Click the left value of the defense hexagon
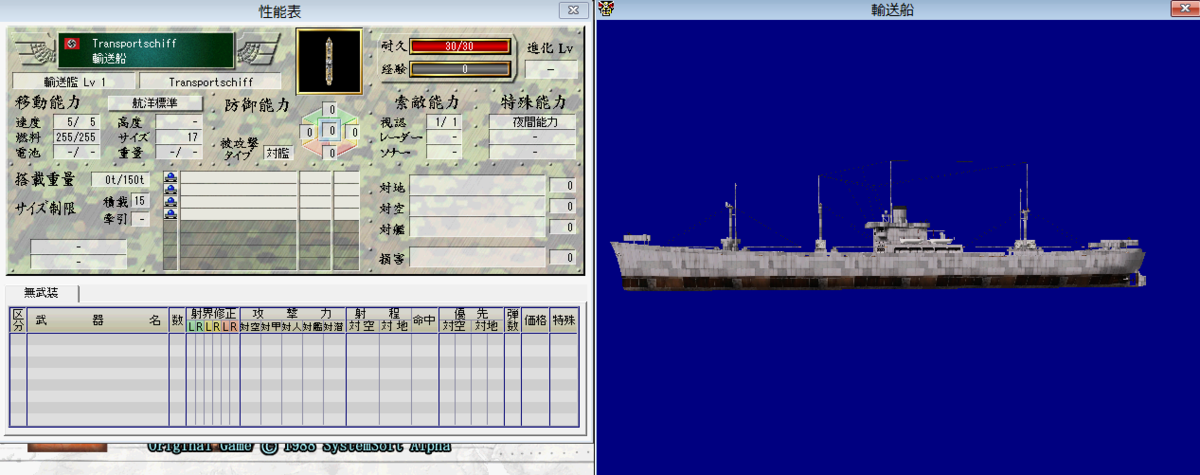The image size is (1200, 475). coord(310,131)
